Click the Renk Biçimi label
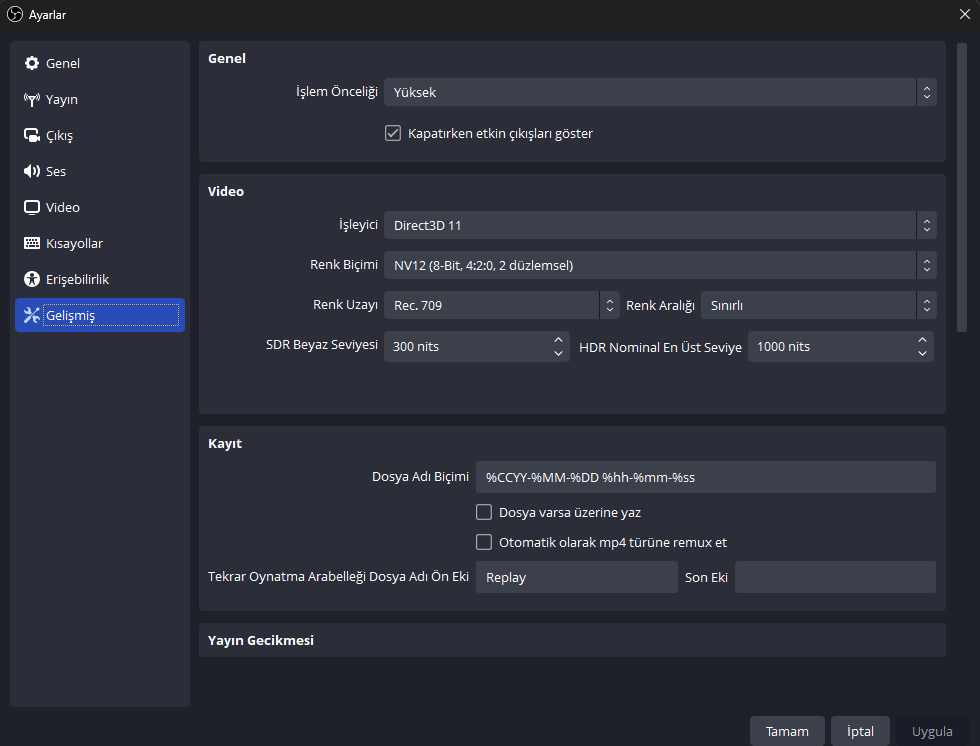980x746 pixels. tap(344, 265)
